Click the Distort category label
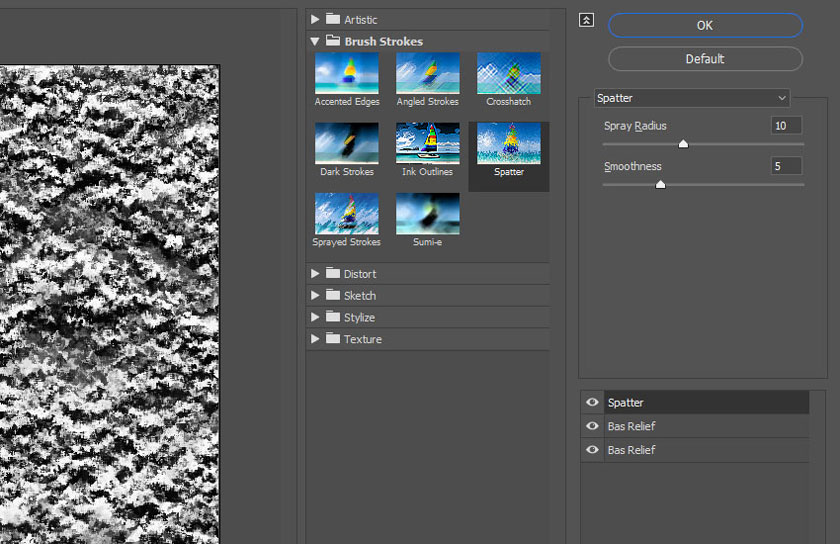Viewport: 840px width, 544px height. 360,274
